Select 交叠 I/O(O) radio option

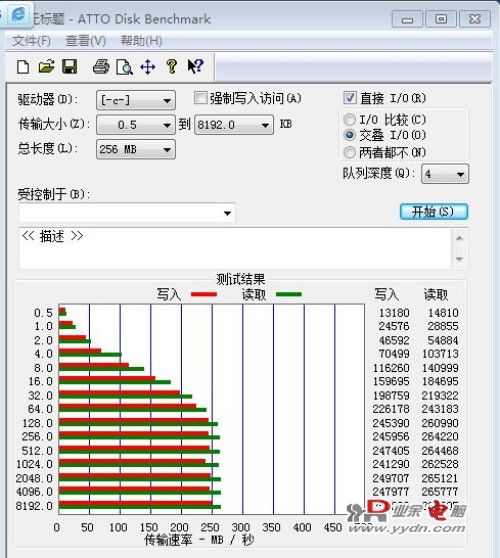click(x=349, y=135)
